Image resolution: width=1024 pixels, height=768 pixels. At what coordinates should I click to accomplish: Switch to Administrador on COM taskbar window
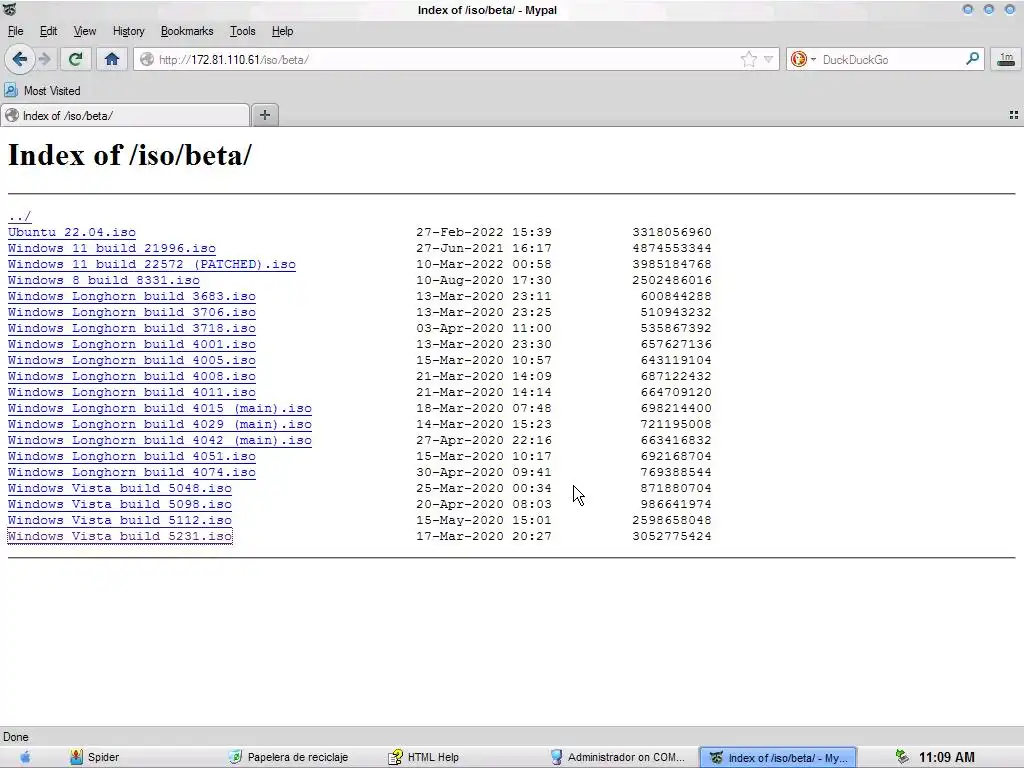tap(617, 757)
